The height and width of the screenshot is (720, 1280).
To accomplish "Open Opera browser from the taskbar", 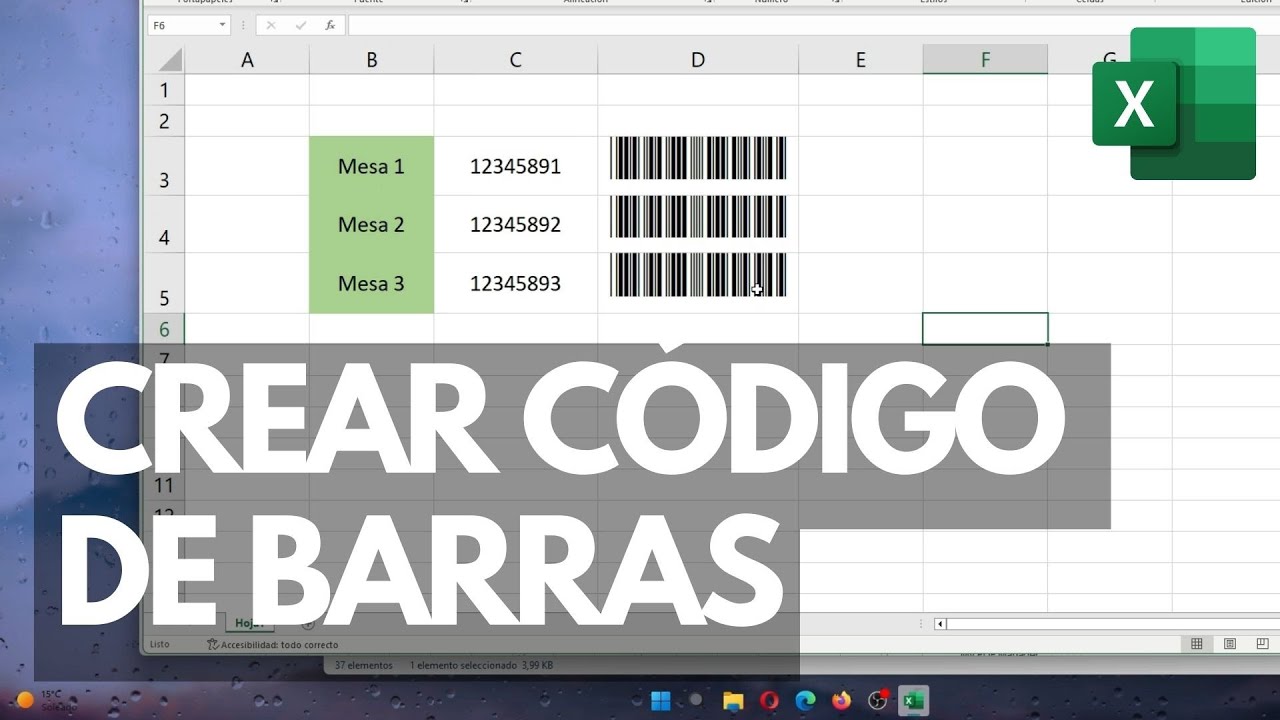I will 769,700.
